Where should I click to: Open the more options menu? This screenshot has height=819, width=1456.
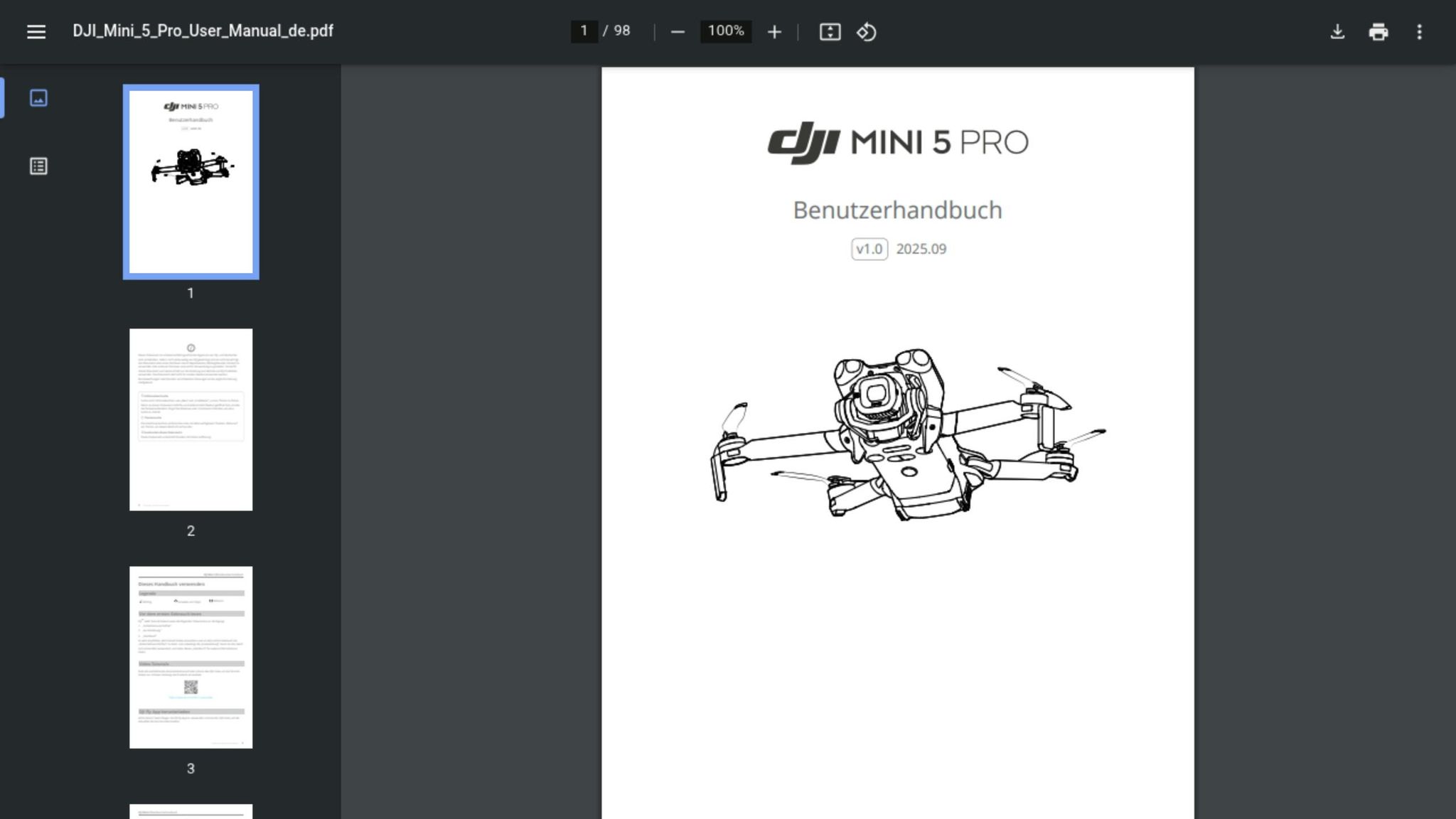(x=1419, y=31)
